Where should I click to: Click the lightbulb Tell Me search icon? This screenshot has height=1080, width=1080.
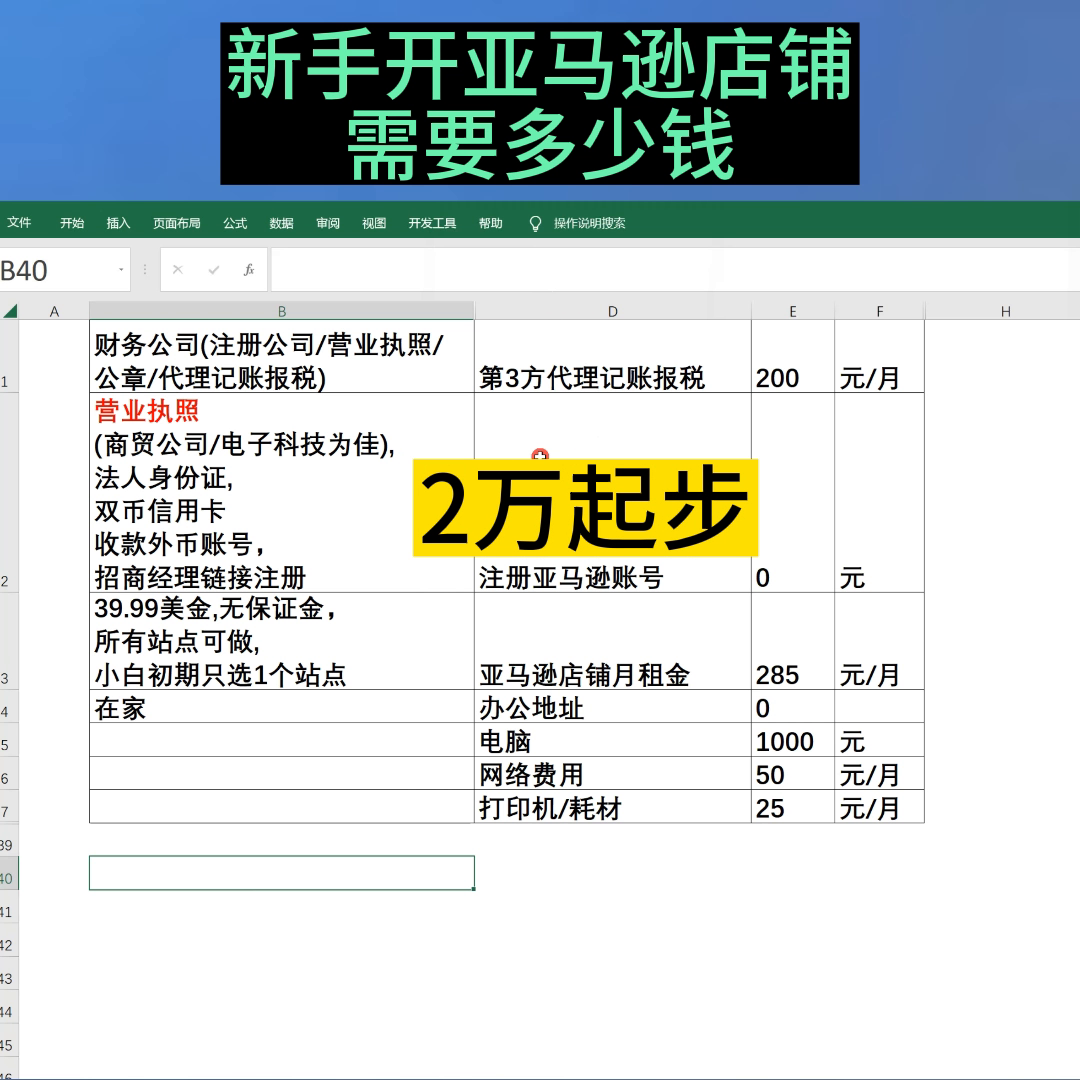coord(536,223)
